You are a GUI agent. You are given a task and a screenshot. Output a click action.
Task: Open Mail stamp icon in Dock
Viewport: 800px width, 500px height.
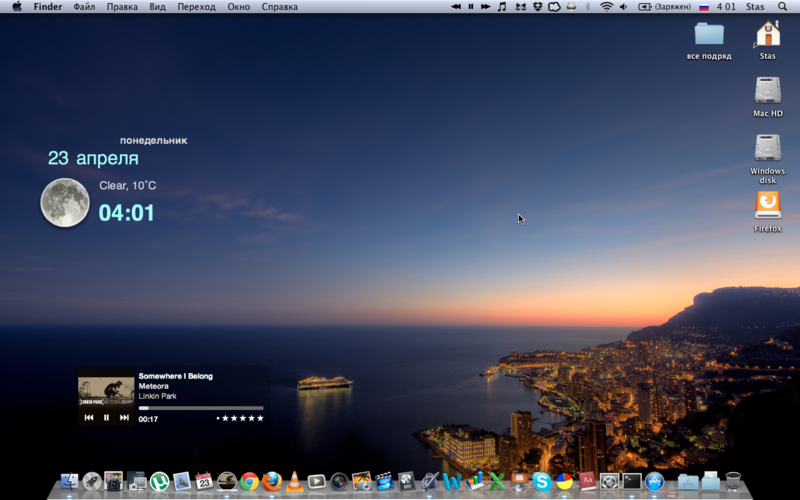182,481
